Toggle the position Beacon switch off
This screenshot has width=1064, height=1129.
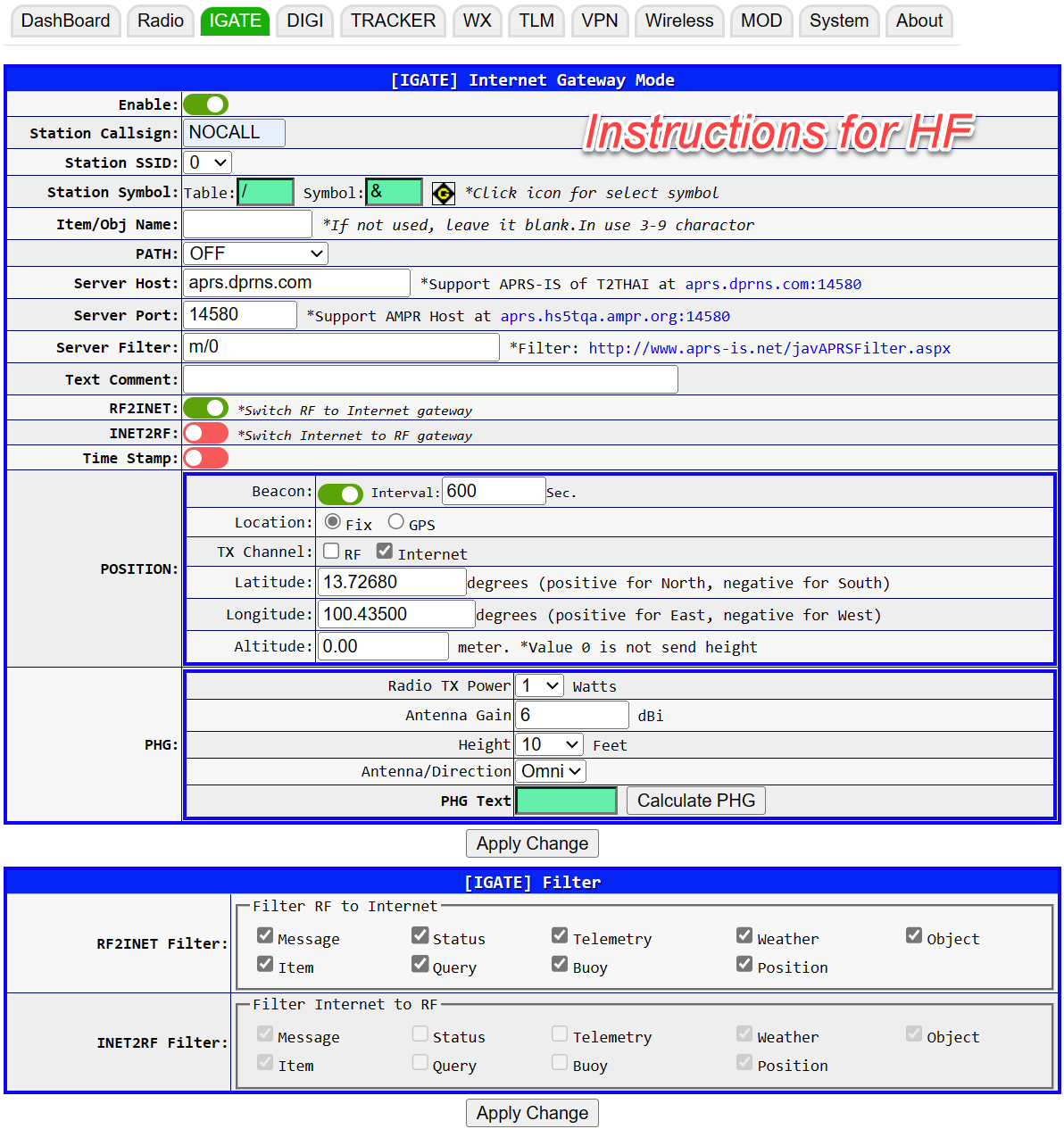(340, 494)
